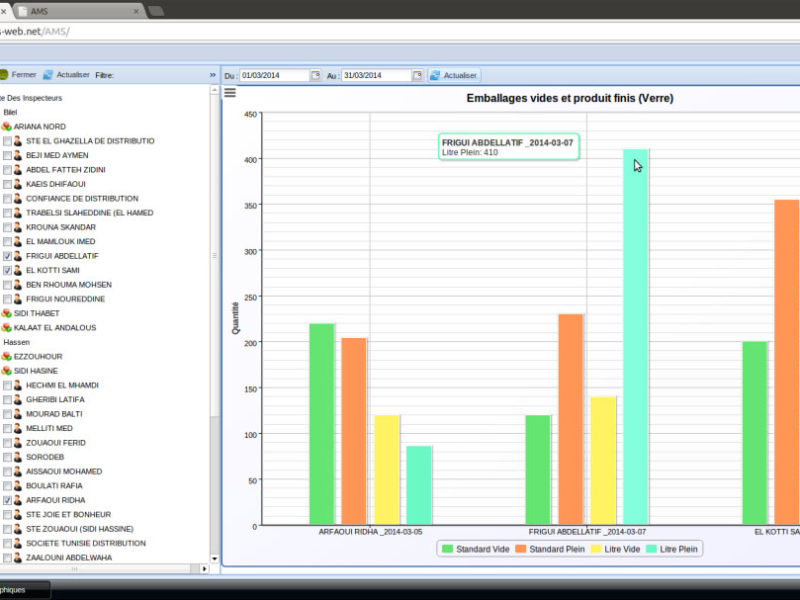This screenshot has height=600, width=800.
Task: Uncheck the FRIGUI ABDELLATIF checkbox
Action: click(x=7, y=256)
